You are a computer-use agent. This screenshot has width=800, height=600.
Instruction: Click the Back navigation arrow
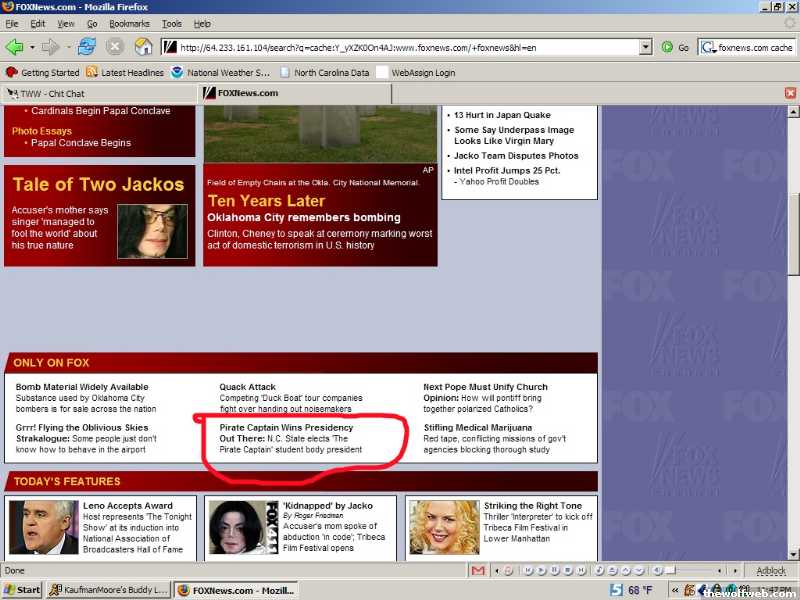(x=14, y=47)
